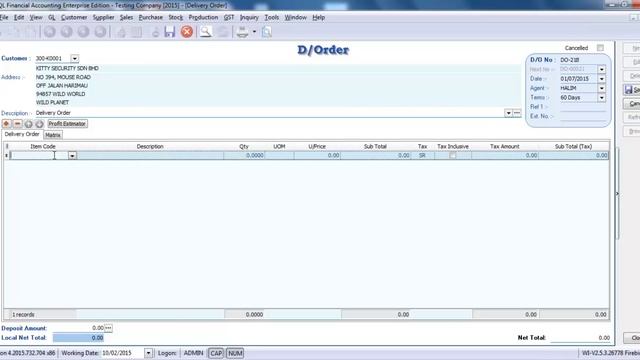Click the company name KITTY SECURITY SDN BHD
Viewport: 640px width, 360px height.
tap(67, 69)
